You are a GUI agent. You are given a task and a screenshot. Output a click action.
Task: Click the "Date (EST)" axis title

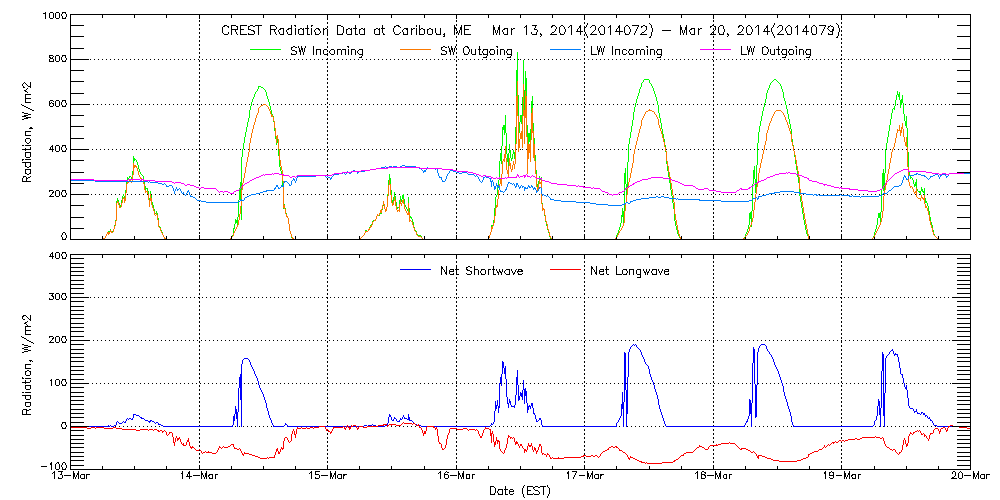pos(520,491)
